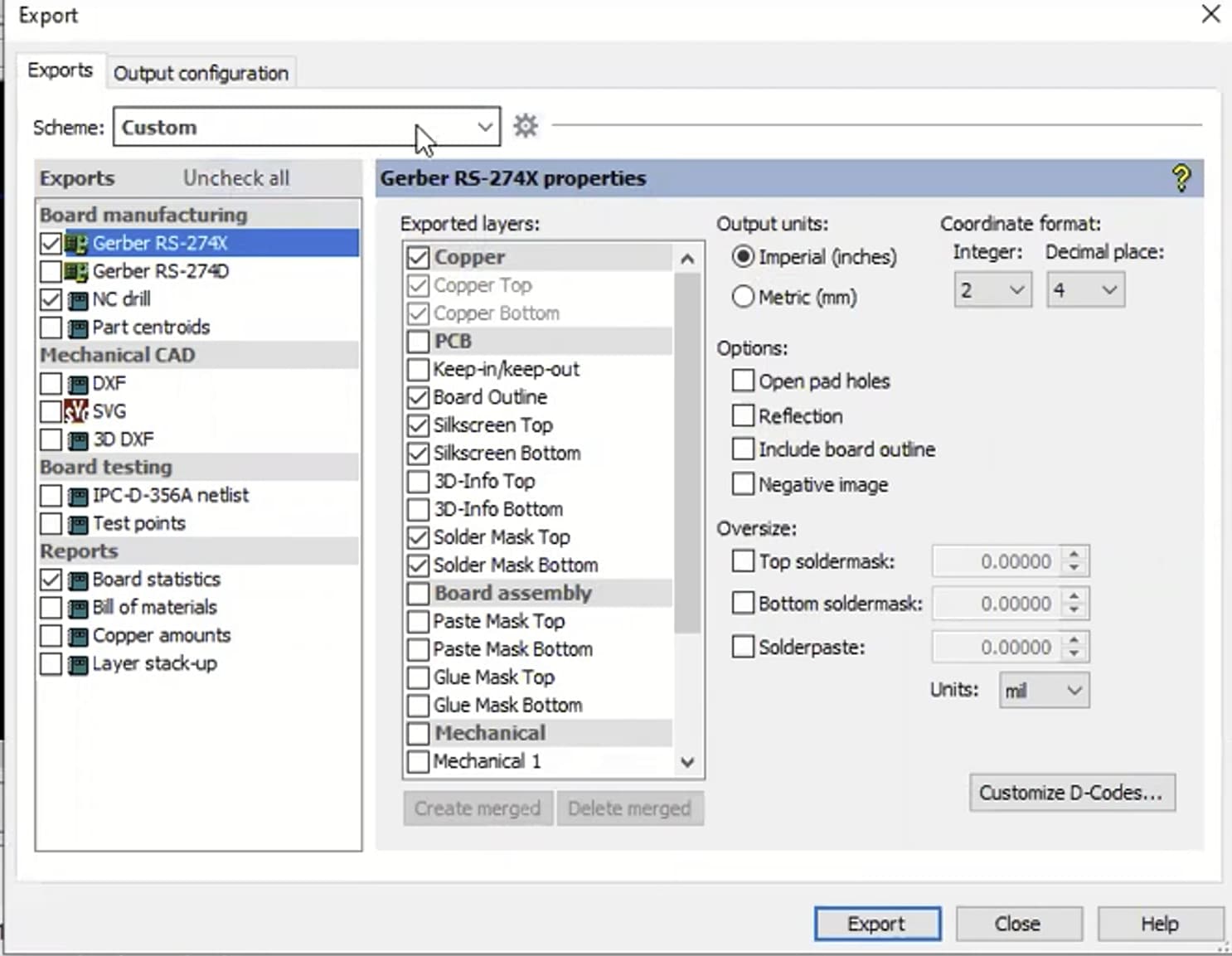Click the Export button
1232x956 pixels.
[x=877, y=924]
